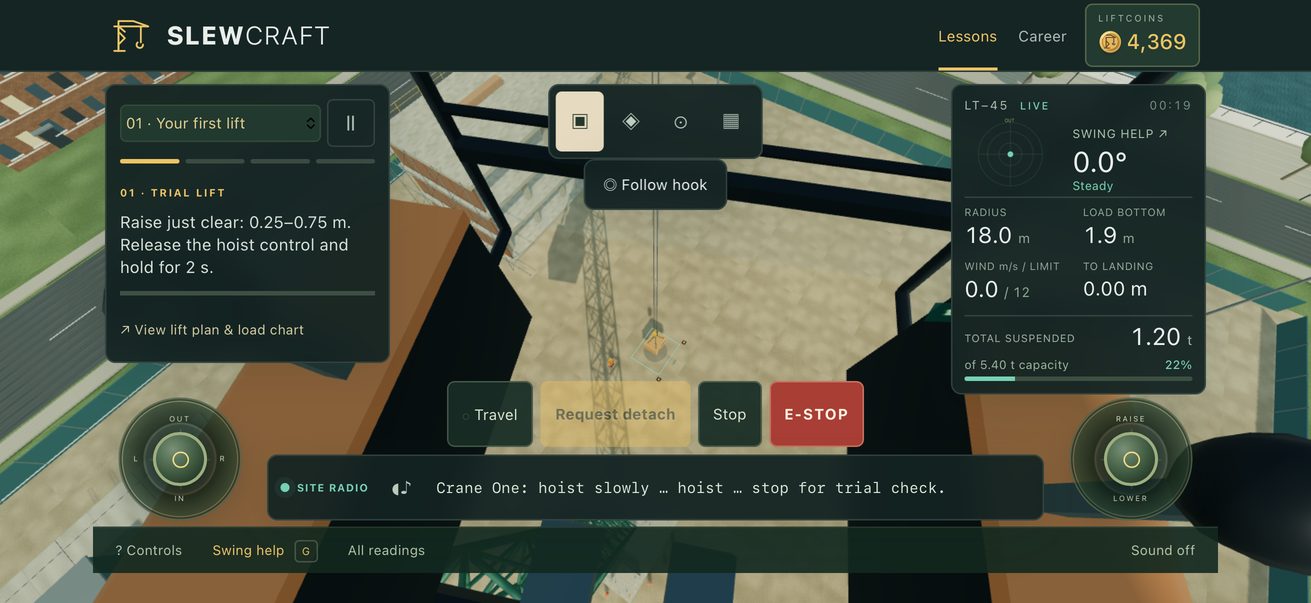1311x603 pixels.
Task: Select the diamond camera view icon
Action: tap(631, 121)
